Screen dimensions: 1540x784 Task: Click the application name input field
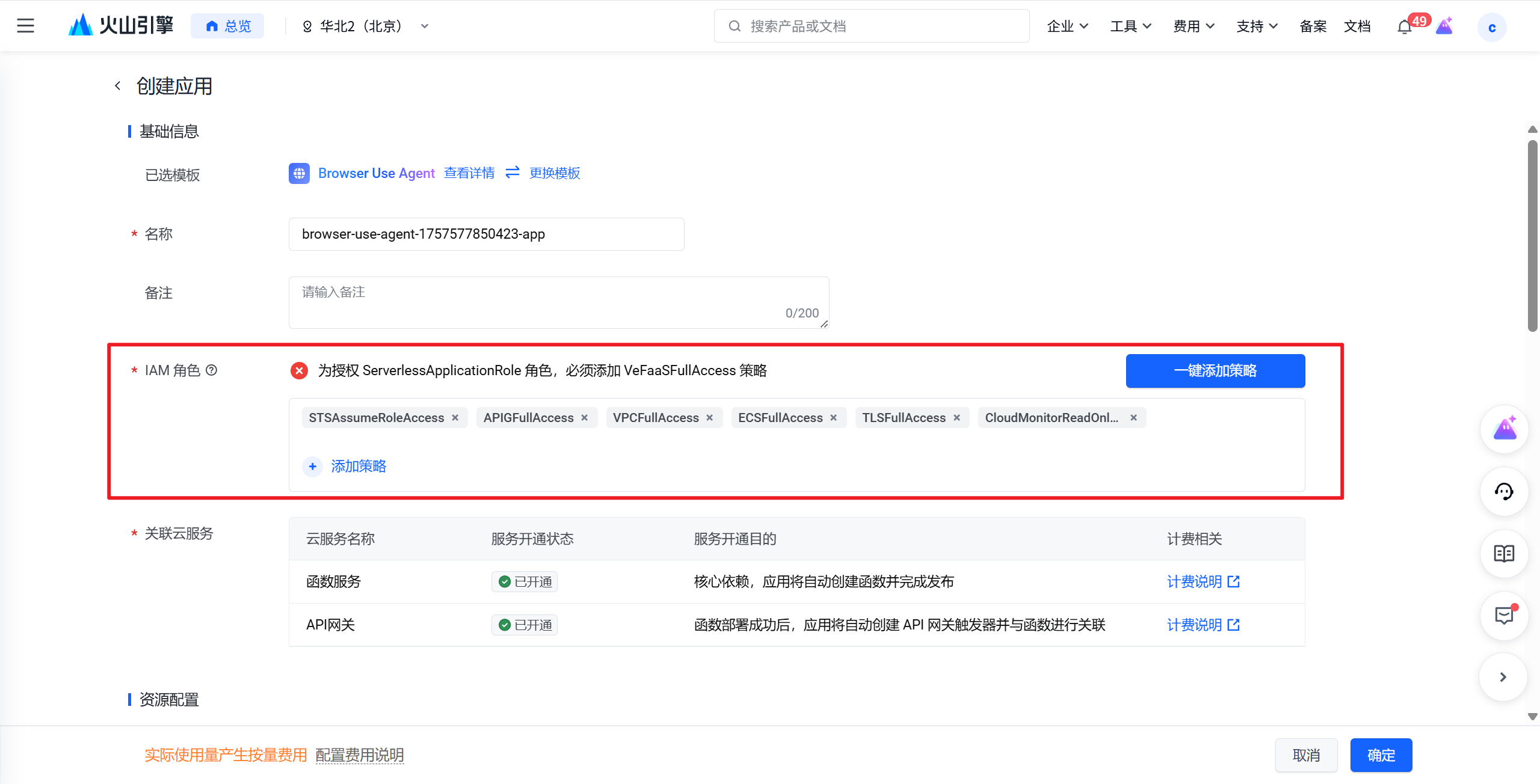pos(486,234)
